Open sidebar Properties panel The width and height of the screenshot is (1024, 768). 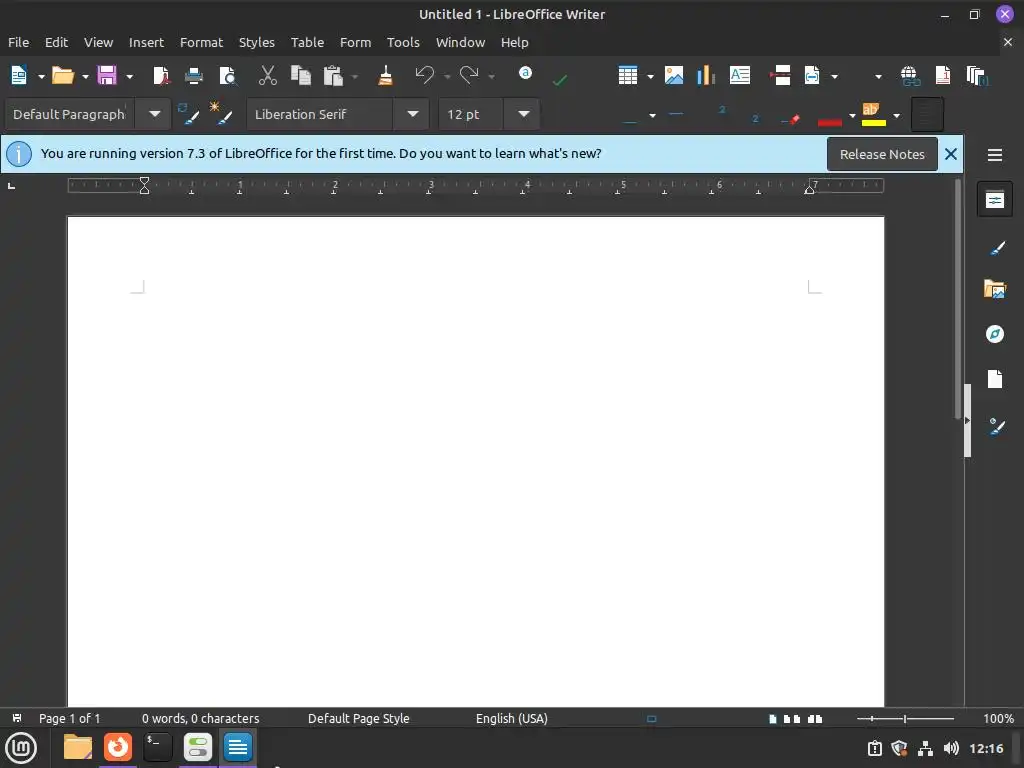pyautogui.click(x=995, y=200)
